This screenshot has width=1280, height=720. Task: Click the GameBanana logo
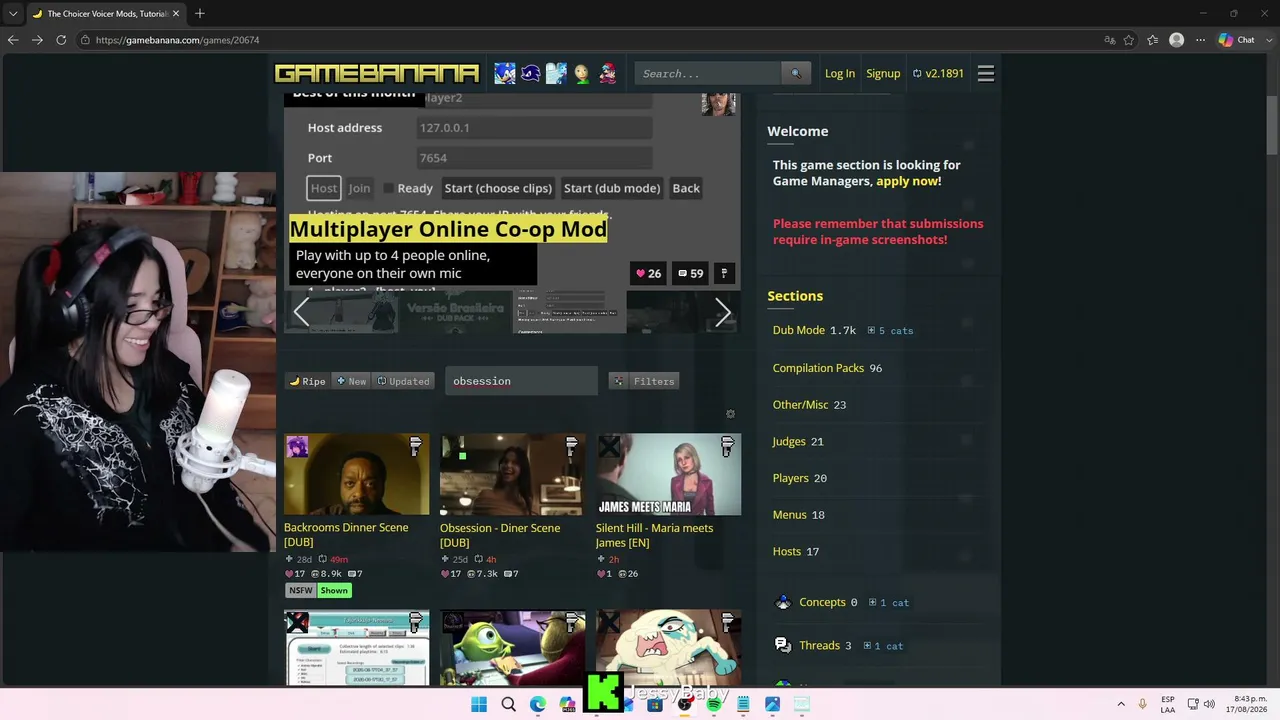click(x=377, y=74)
